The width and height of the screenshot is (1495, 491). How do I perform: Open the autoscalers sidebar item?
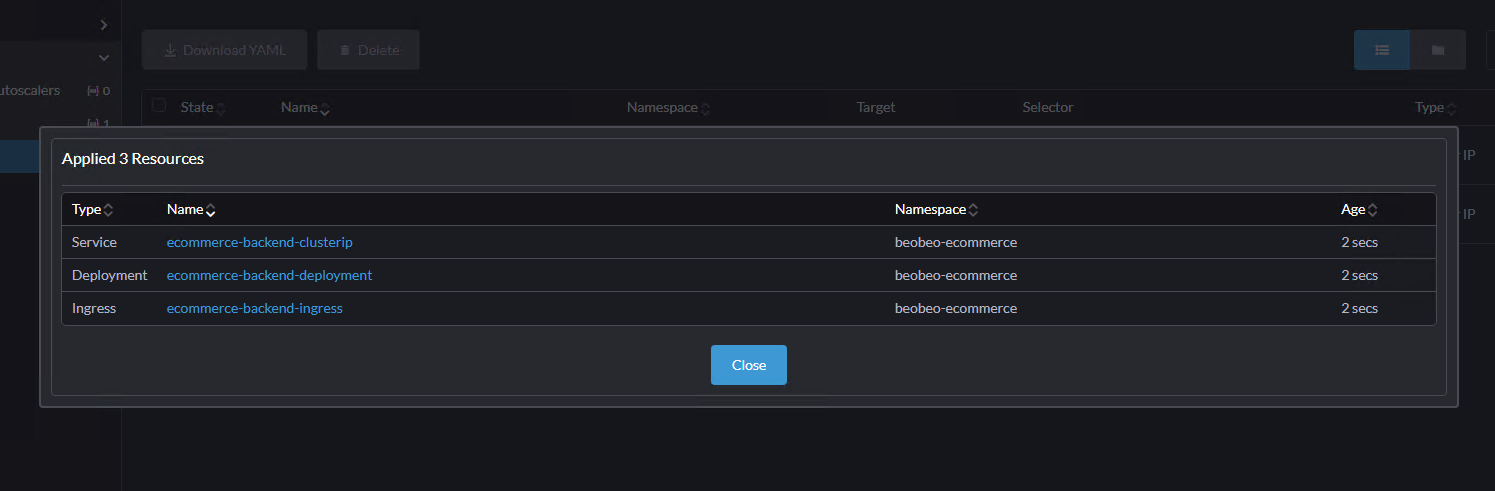tap(30, 91)
